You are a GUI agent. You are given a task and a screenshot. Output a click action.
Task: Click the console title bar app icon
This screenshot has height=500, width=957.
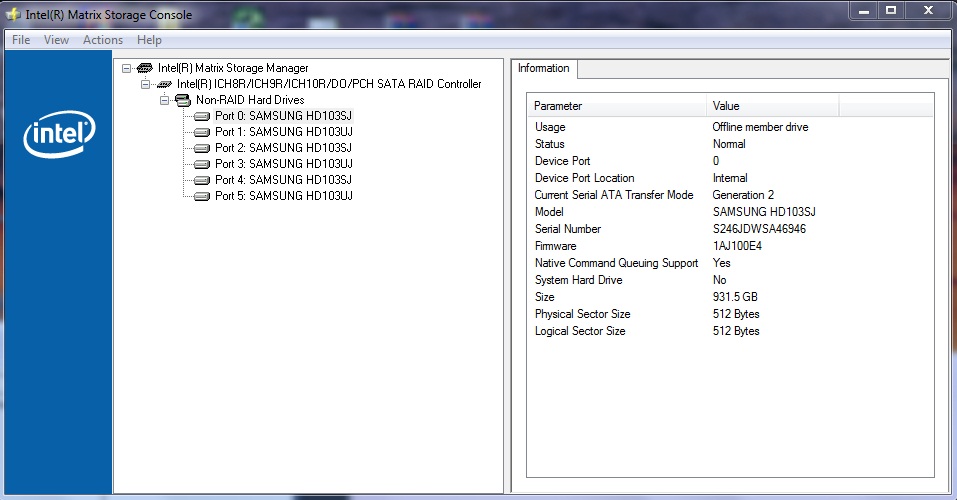(x=13, y=14)
